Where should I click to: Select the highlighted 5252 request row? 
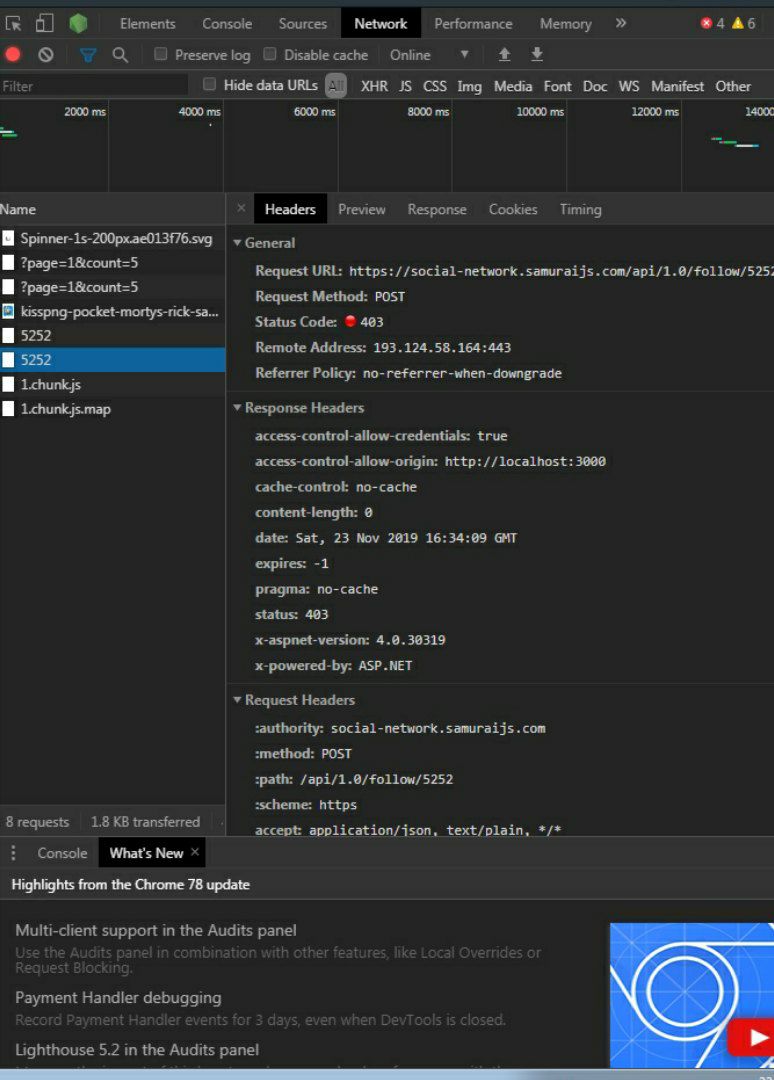pos(112,360)
